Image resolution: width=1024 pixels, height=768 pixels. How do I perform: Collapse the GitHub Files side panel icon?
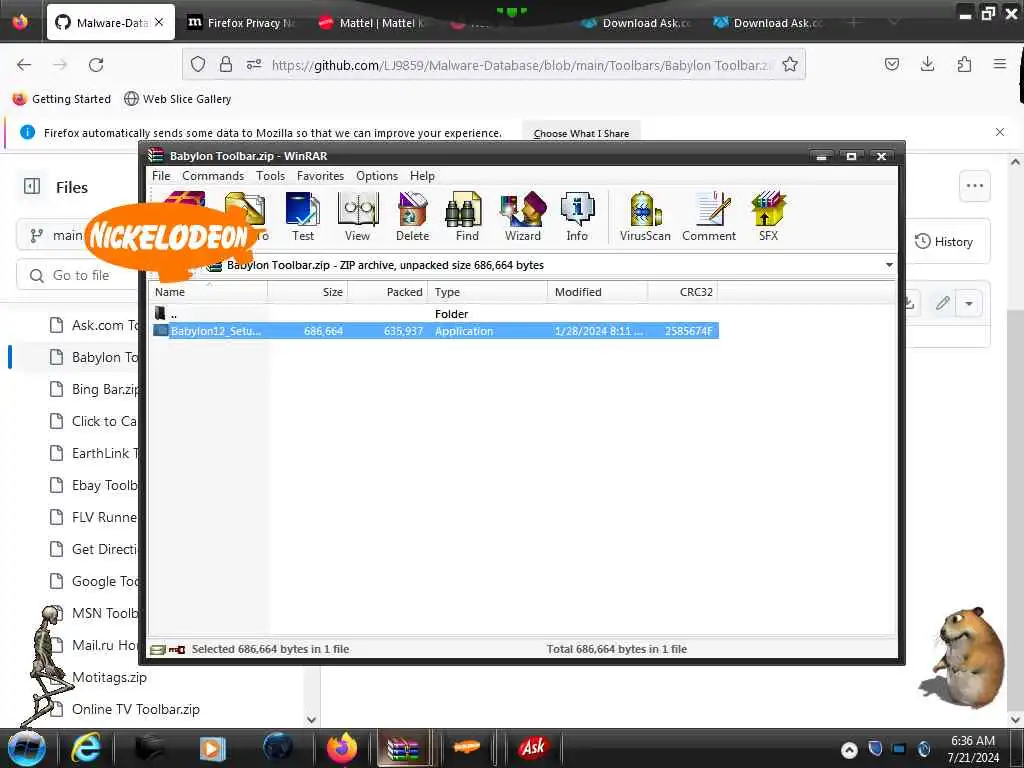[32, 187]
